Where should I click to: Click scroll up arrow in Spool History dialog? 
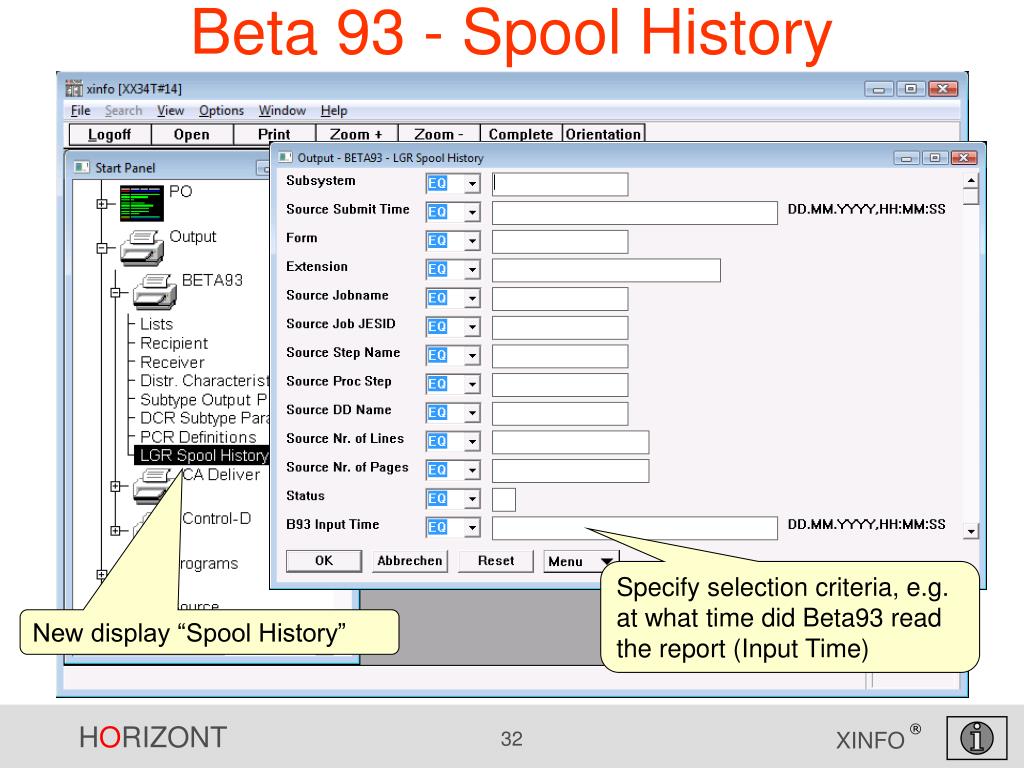pyautogui.click(x=971, y=180)
